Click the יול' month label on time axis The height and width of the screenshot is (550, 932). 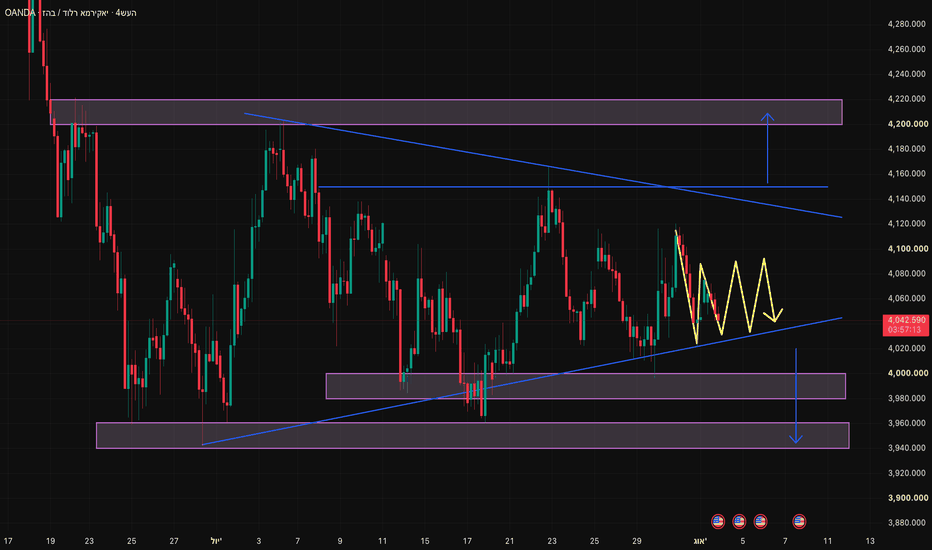coord(216,541)
